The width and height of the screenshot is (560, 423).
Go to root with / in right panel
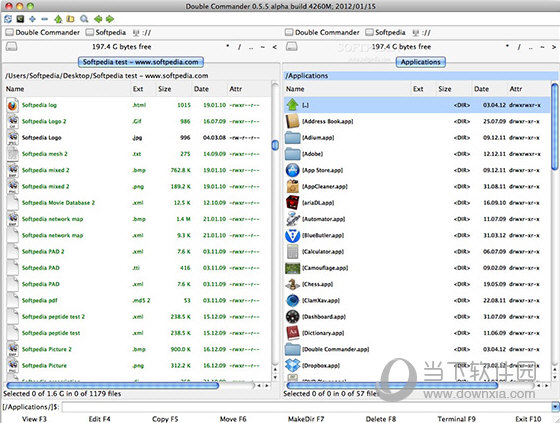pos(519,47)
